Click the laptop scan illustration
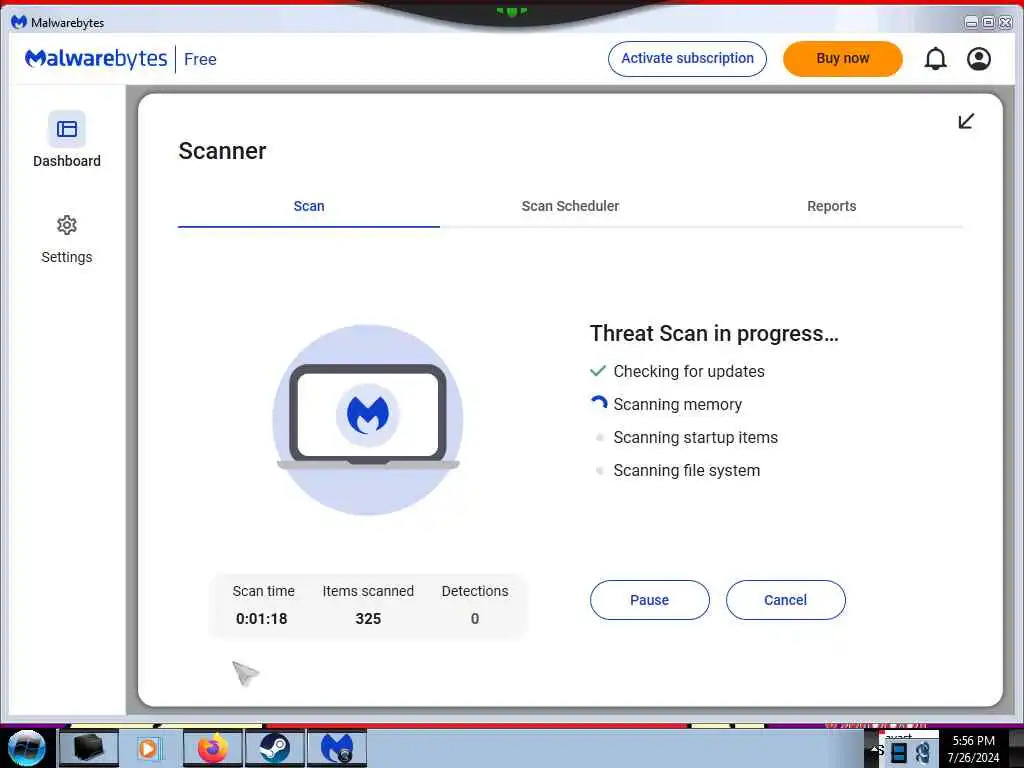The width and height of the screenshot is (1024, 768). pyautogui.click(x=368, y=419)
